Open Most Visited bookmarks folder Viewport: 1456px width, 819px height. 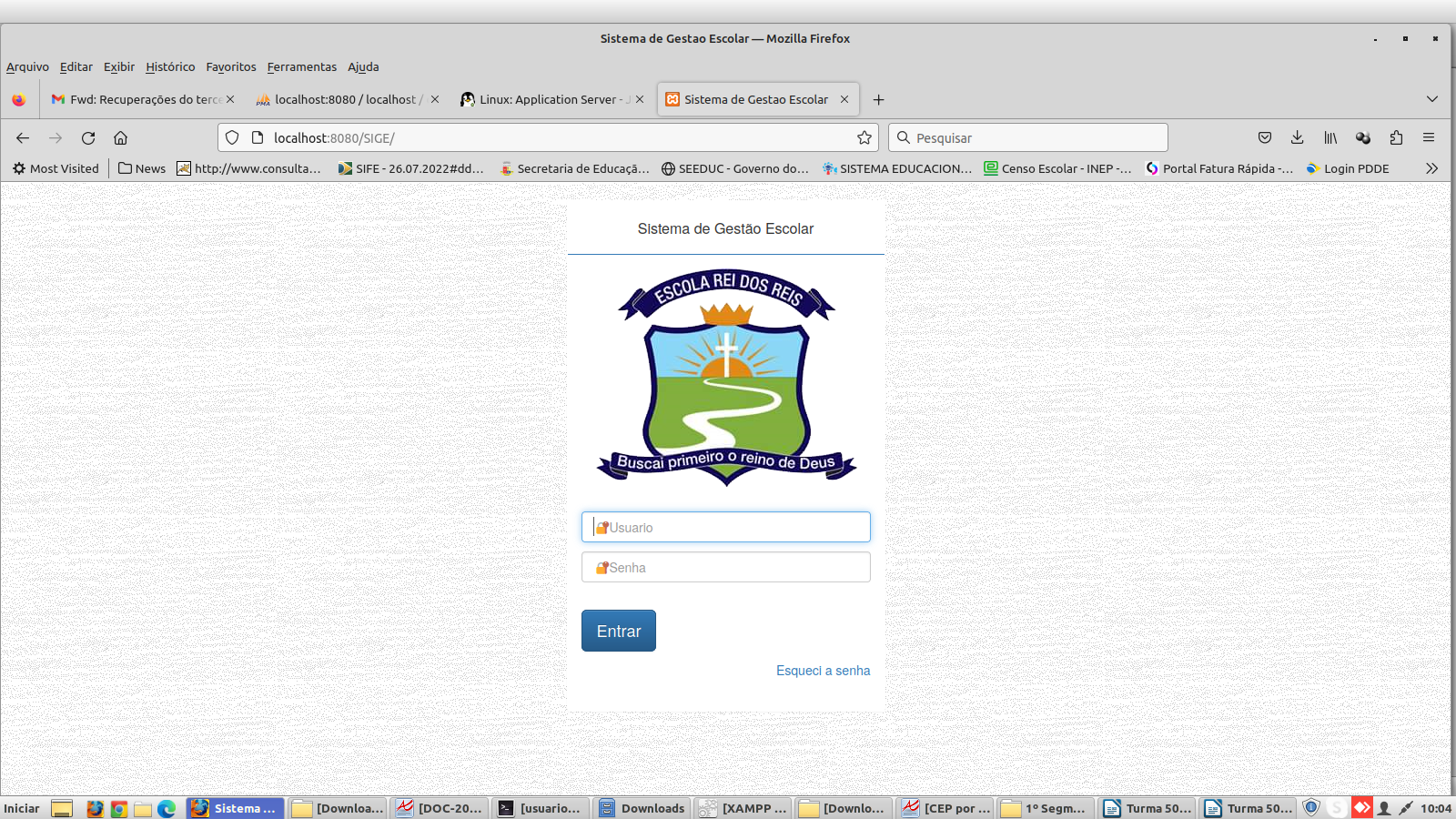pyautogui.click(x=56, y=168)
